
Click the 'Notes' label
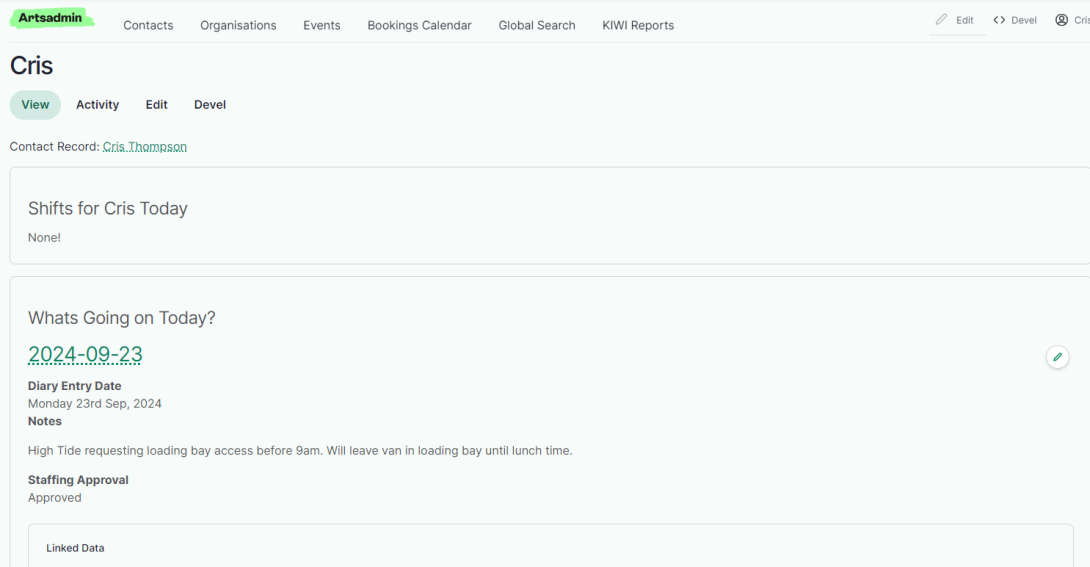tap(44, 421)
